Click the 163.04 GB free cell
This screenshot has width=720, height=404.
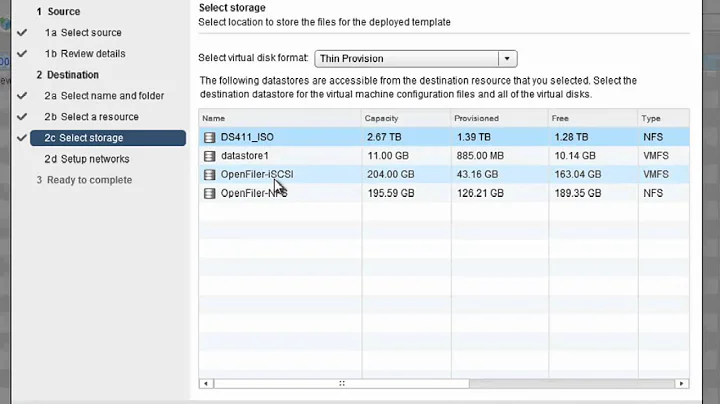click(578, 174)
